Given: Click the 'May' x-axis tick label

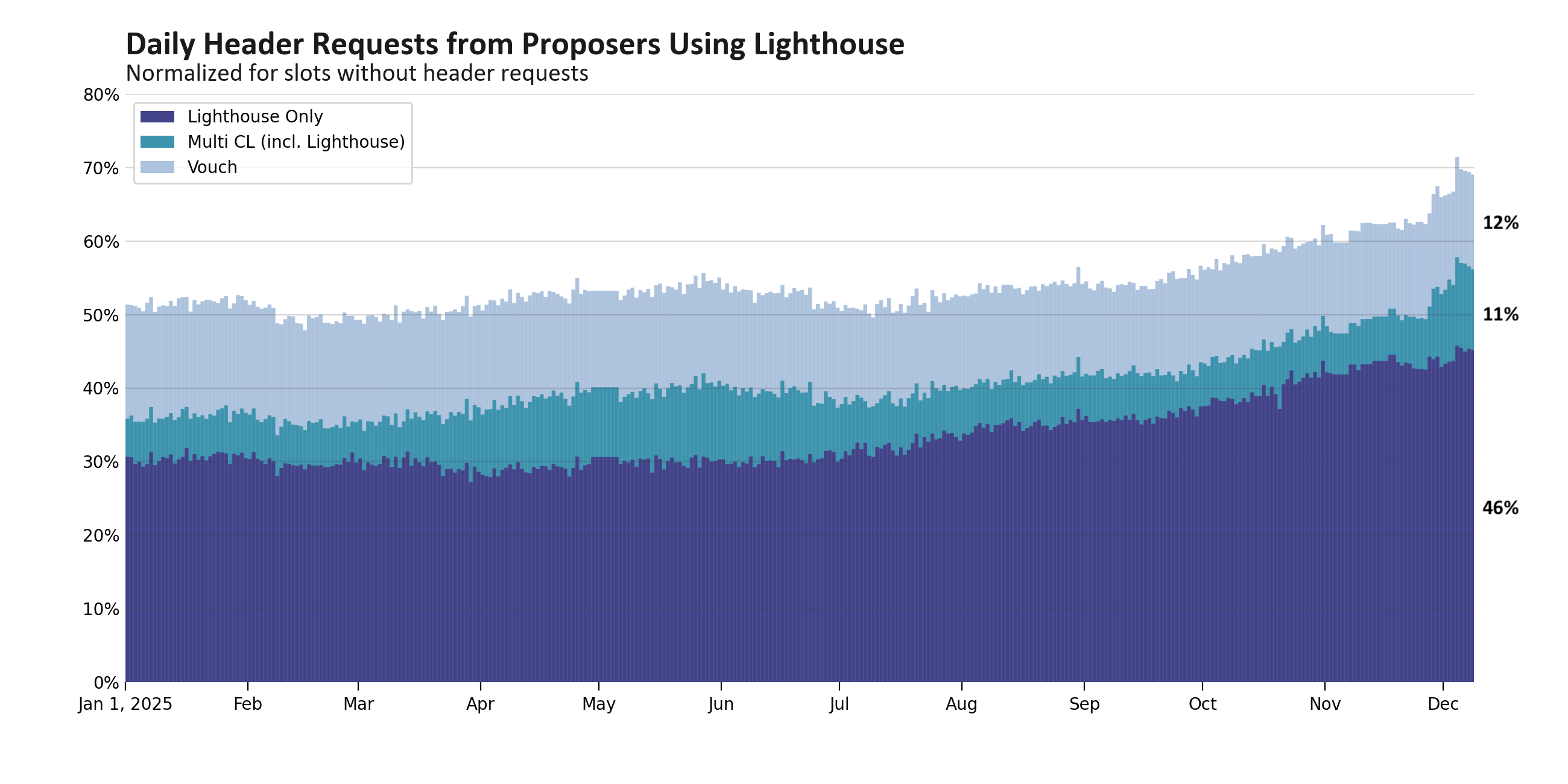Looking at the screenshot, I should pos(598,704).
